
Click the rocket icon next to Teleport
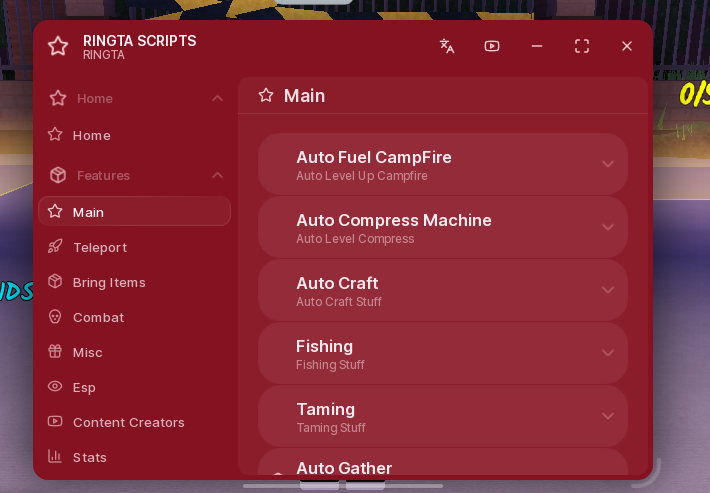55,247
